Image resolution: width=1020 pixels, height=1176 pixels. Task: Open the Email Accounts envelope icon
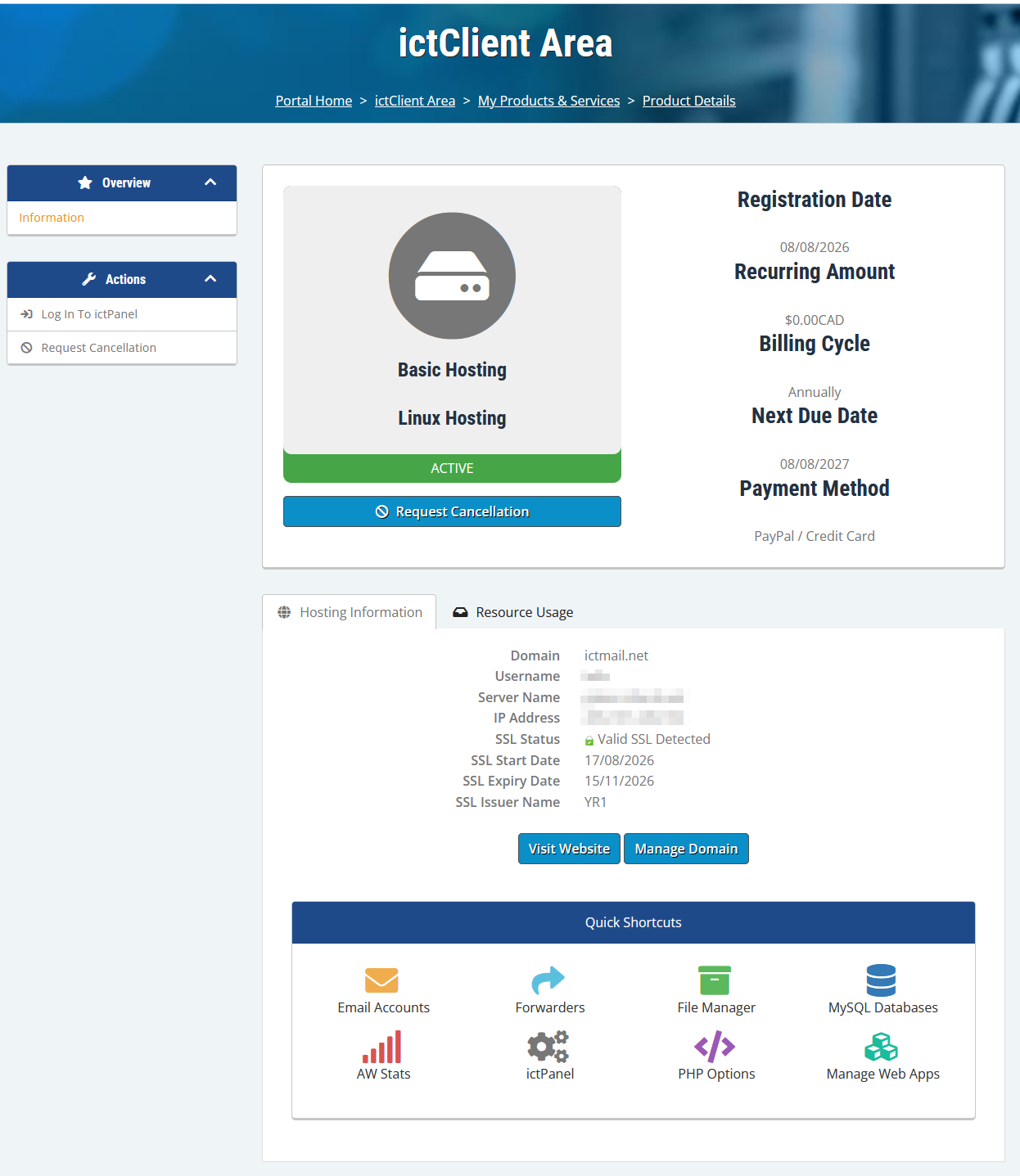pyautogui.click(x=381, y=980)
